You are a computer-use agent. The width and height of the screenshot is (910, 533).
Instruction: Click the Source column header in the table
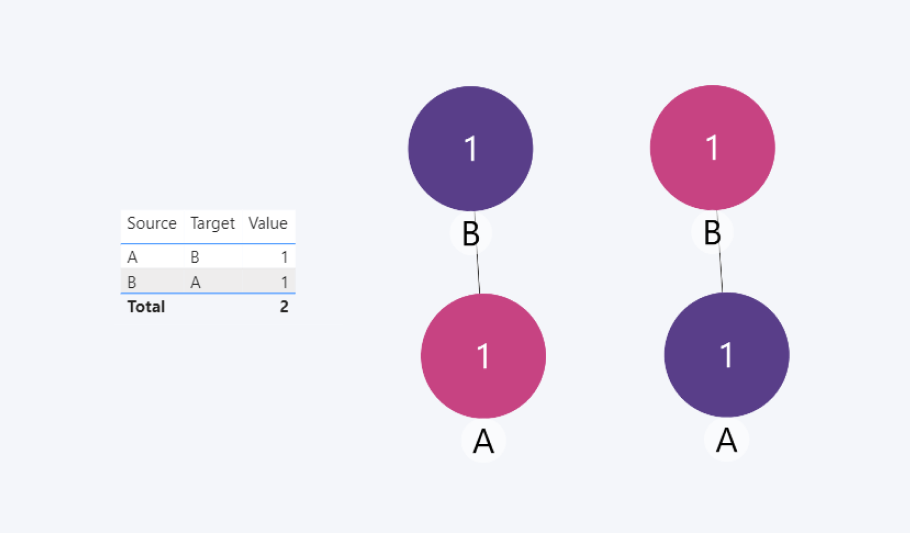tap(152, 224)
